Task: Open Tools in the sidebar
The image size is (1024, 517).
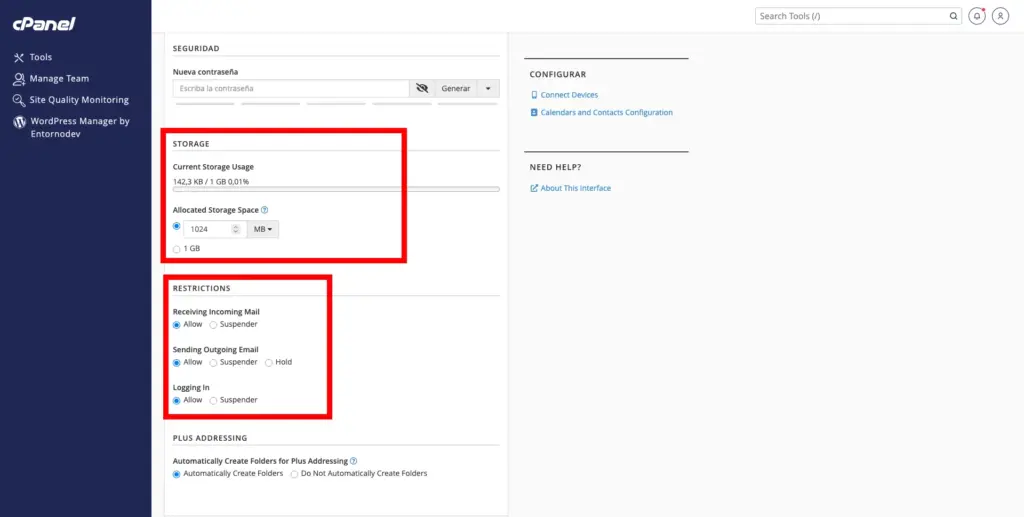Action: 40,57
